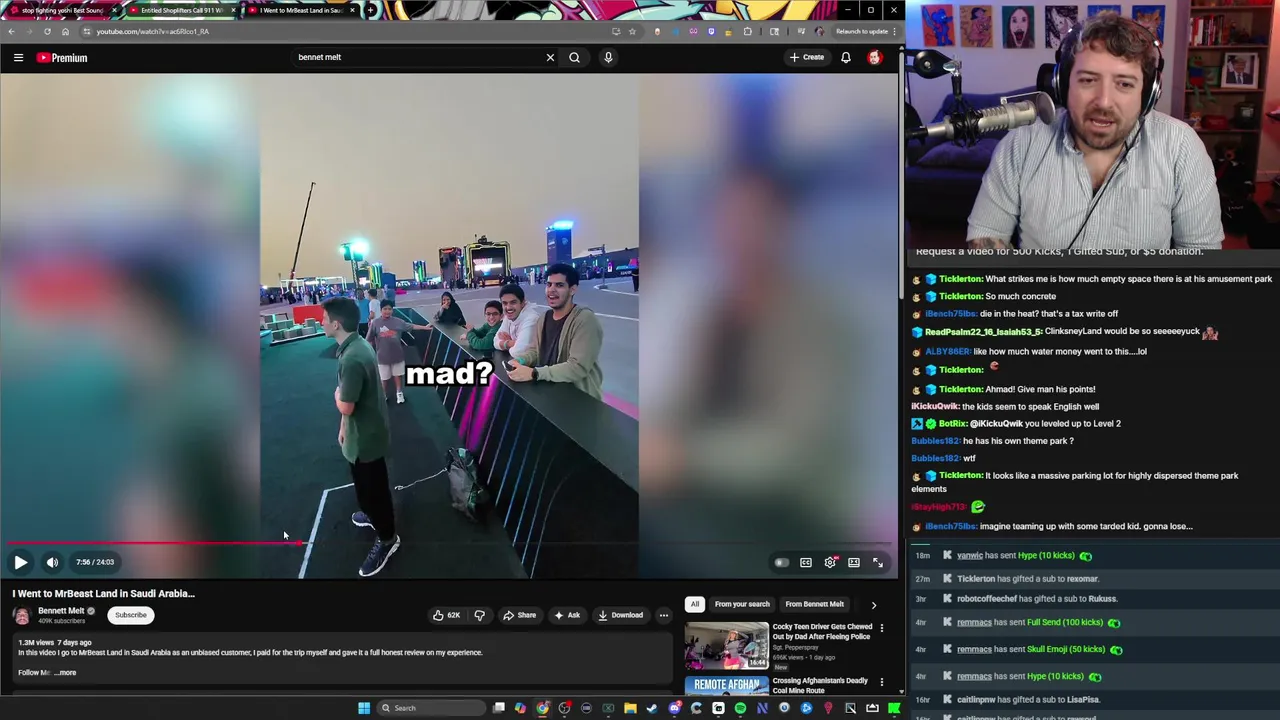The height and width of the screenshot is (720, 1280).
Task: Expand description with ...more
Action: (65, 673)
